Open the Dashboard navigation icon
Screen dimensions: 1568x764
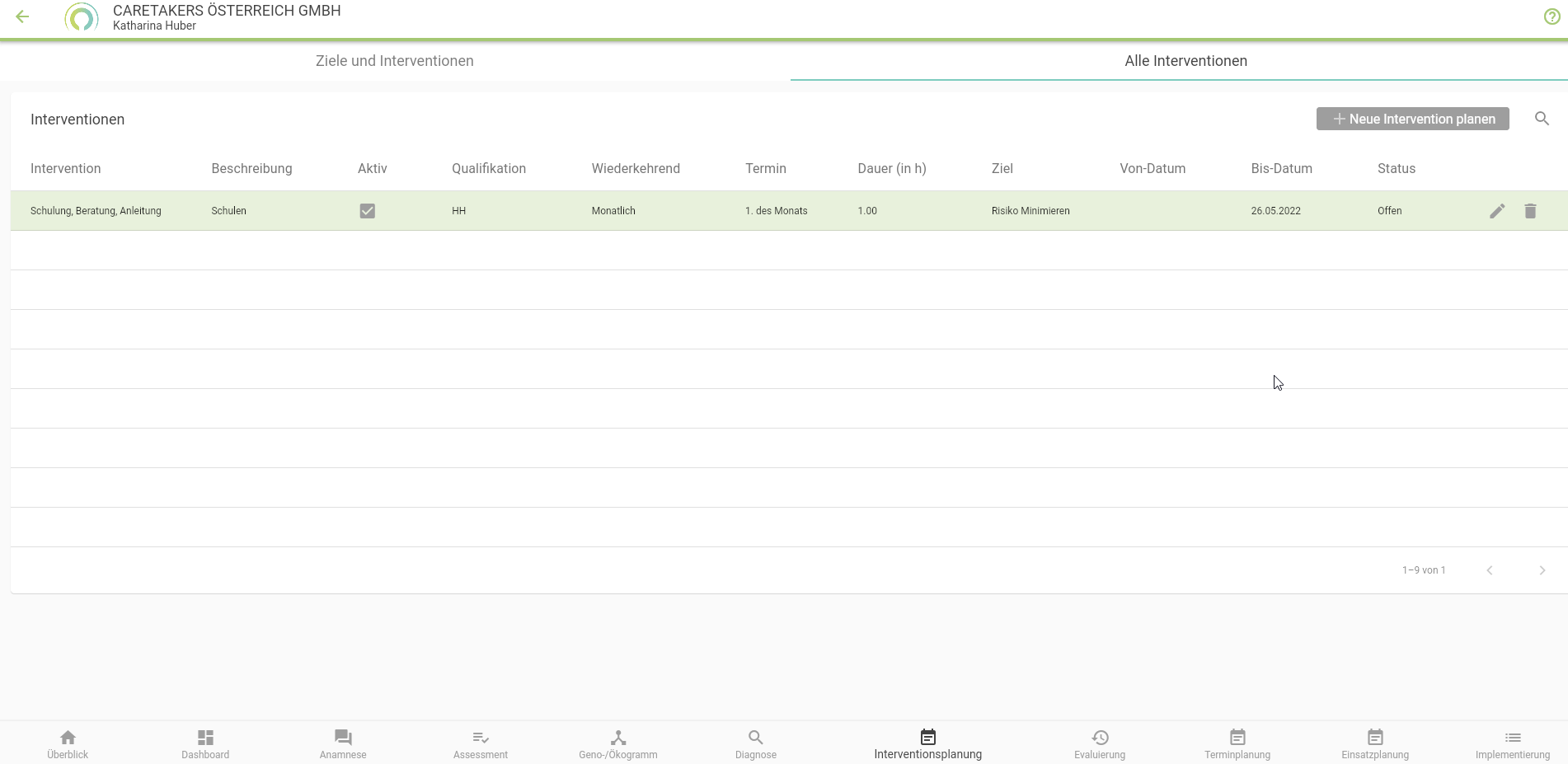tap(205, 743)
